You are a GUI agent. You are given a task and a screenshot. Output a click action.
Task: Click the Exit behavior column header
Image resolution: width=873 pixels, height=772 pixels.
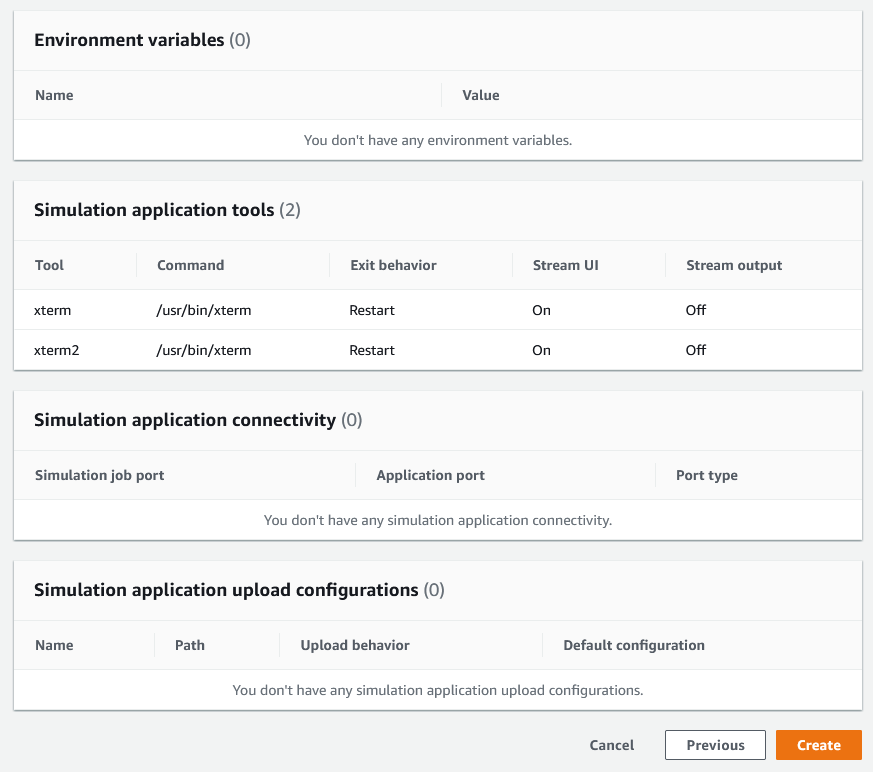[x=393, y=265]
